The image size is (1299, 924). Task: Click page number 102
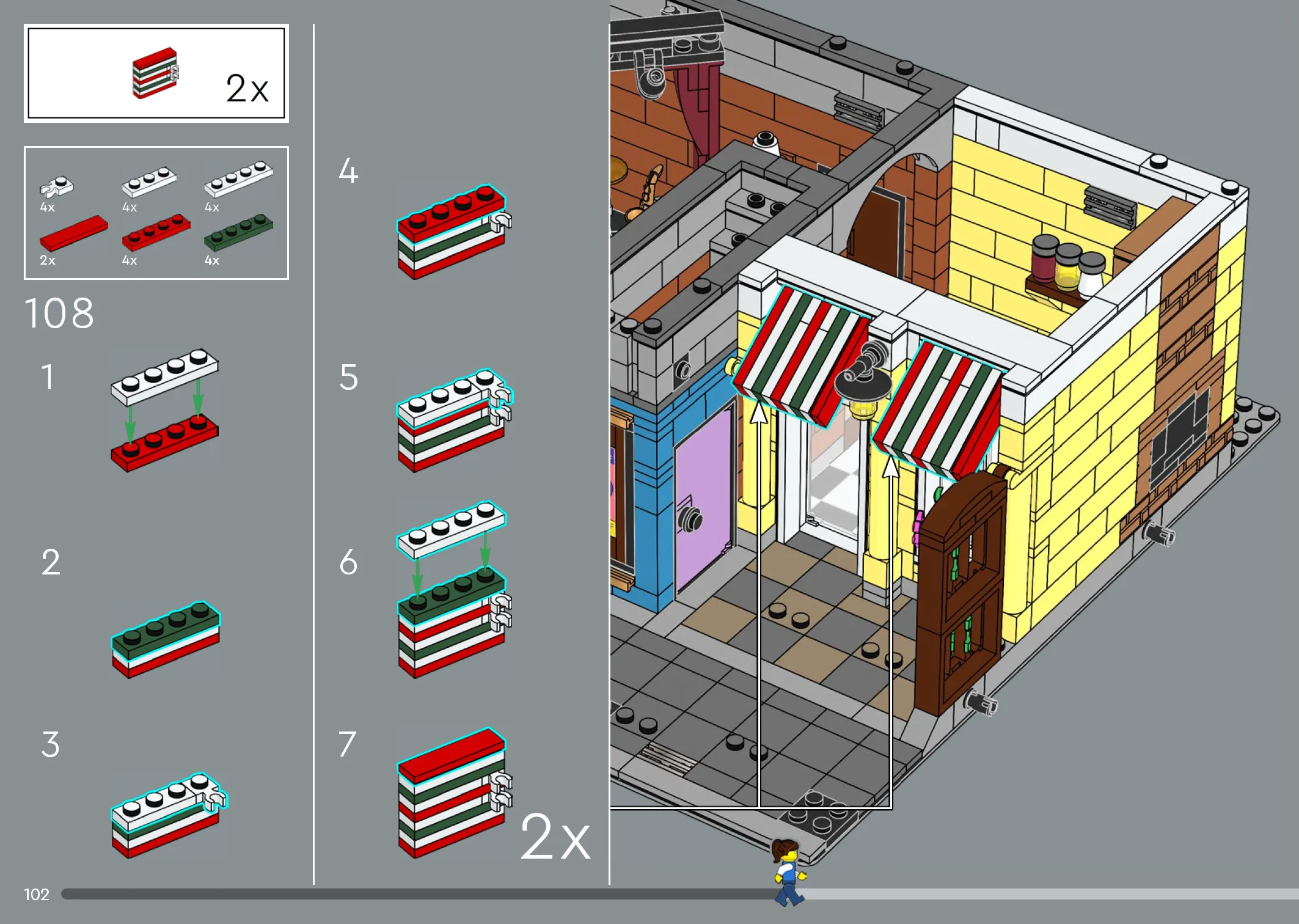coord(36,895)
